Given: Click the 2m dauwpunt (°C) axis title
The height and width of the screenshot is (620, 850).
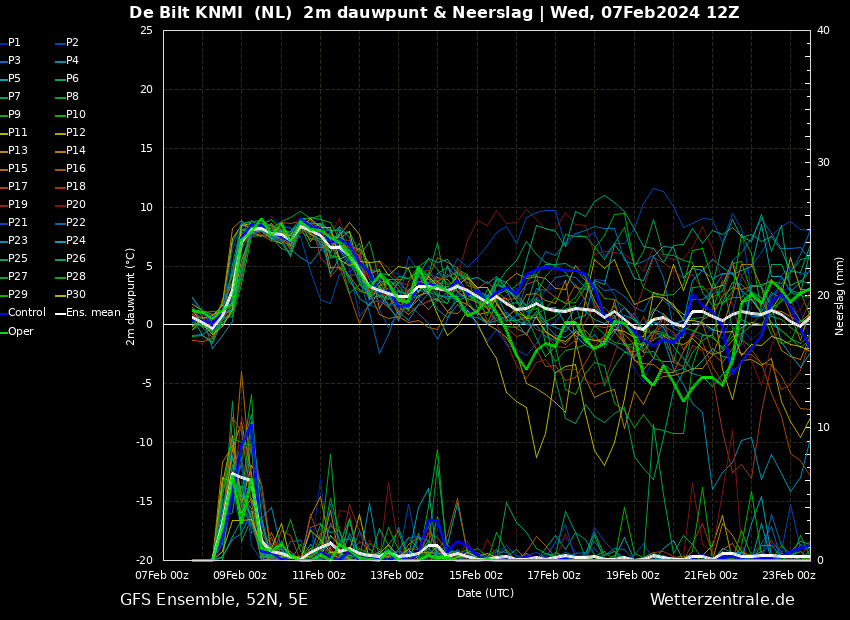Looking at the screenshot, I should (131, 296).
